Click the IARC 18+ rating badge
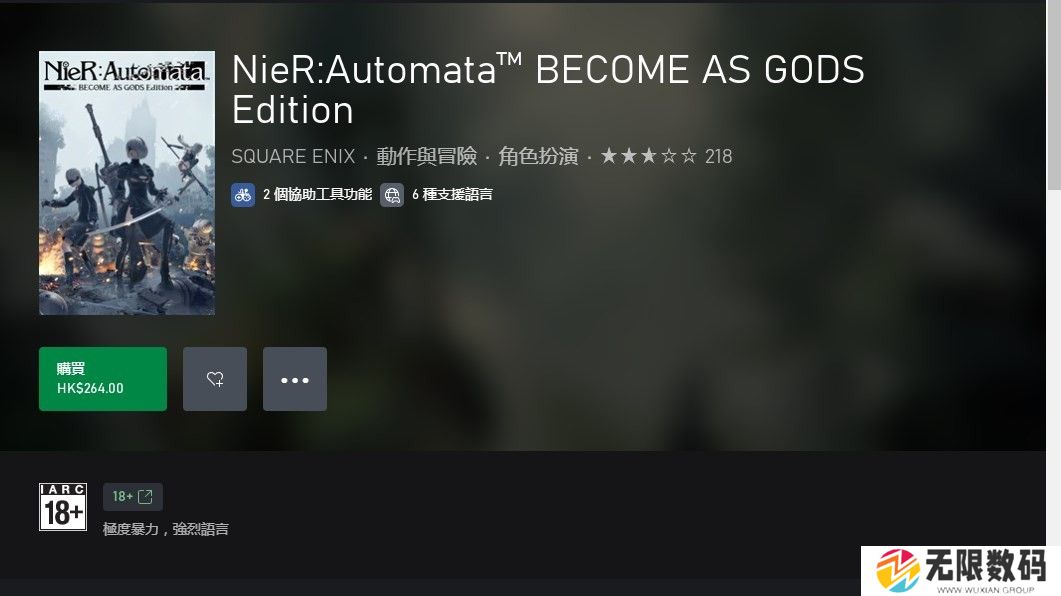 pyautogui.click(x=63, y=507)
